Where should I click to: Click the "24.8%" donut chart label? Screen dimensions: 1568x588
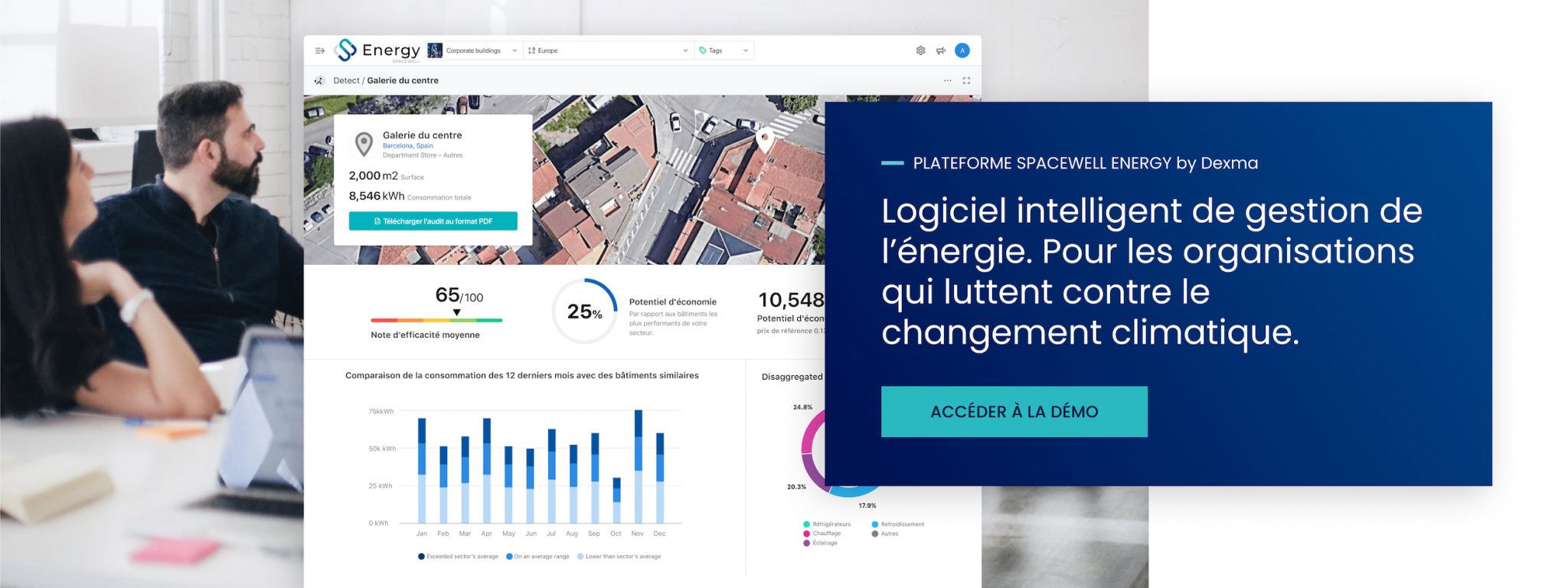802,407
